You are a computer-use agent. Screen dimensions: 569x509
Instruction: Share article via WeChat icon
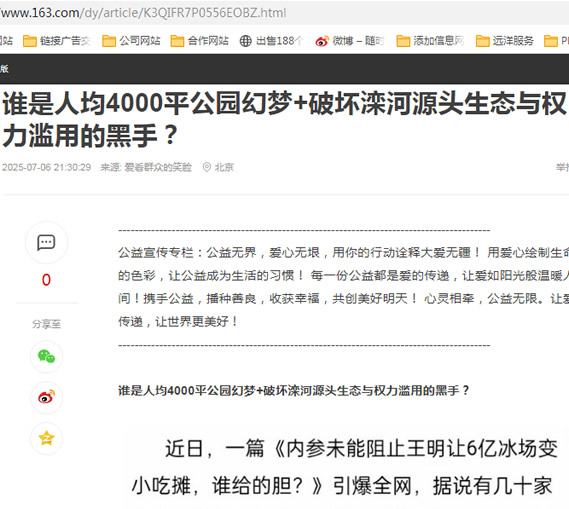pos(46,356)
